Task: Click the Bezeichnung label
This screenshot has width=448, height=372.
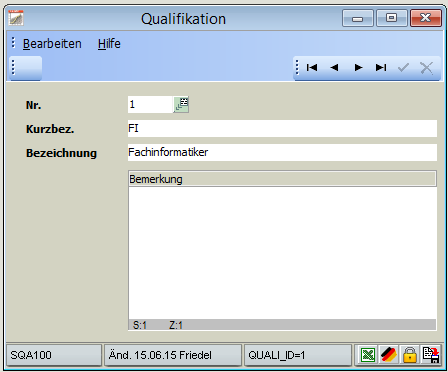Action: [61, 153]
